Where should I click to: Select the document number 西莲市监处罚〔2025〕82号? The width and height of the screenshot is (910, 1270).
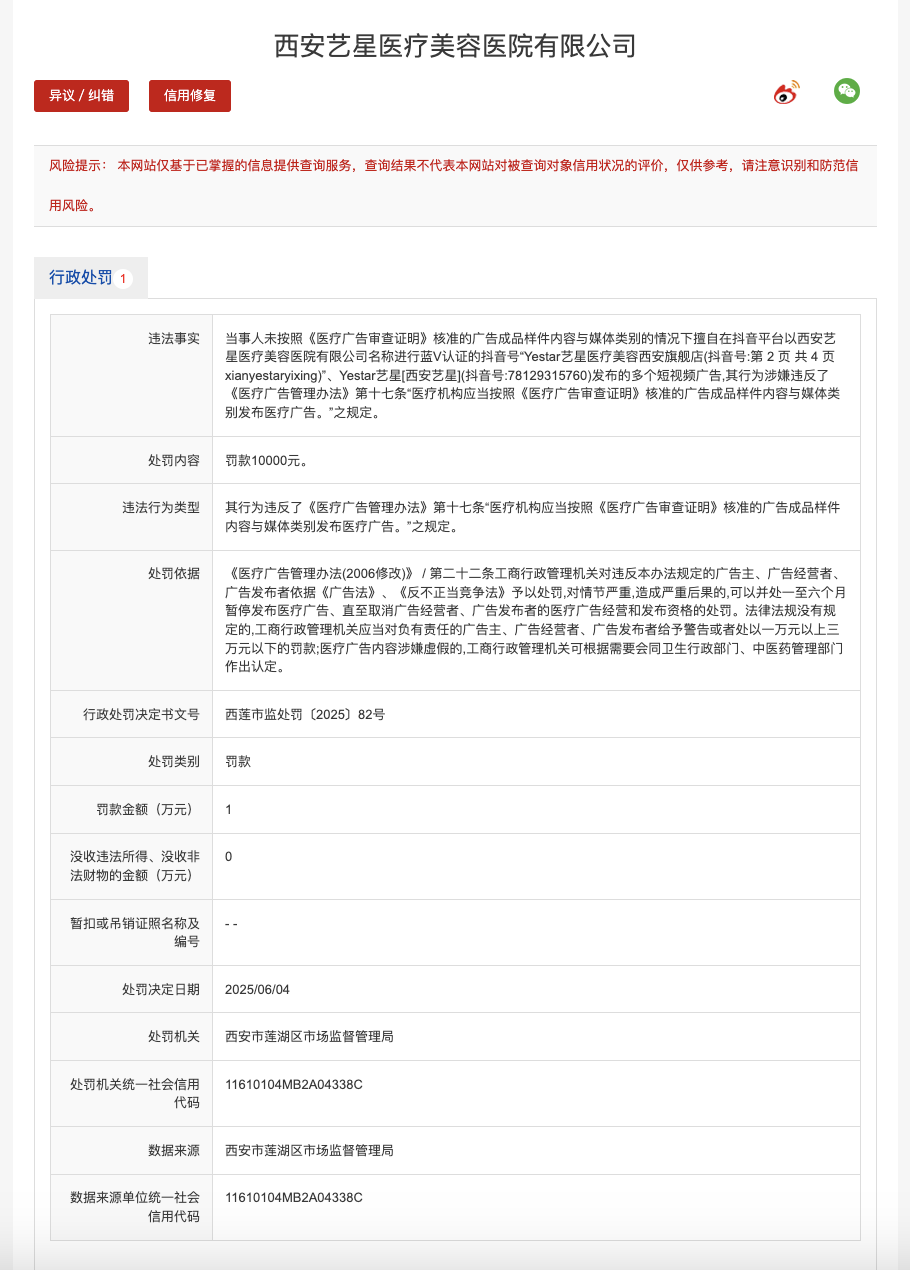pyautogui.click(x=305, y=715)
